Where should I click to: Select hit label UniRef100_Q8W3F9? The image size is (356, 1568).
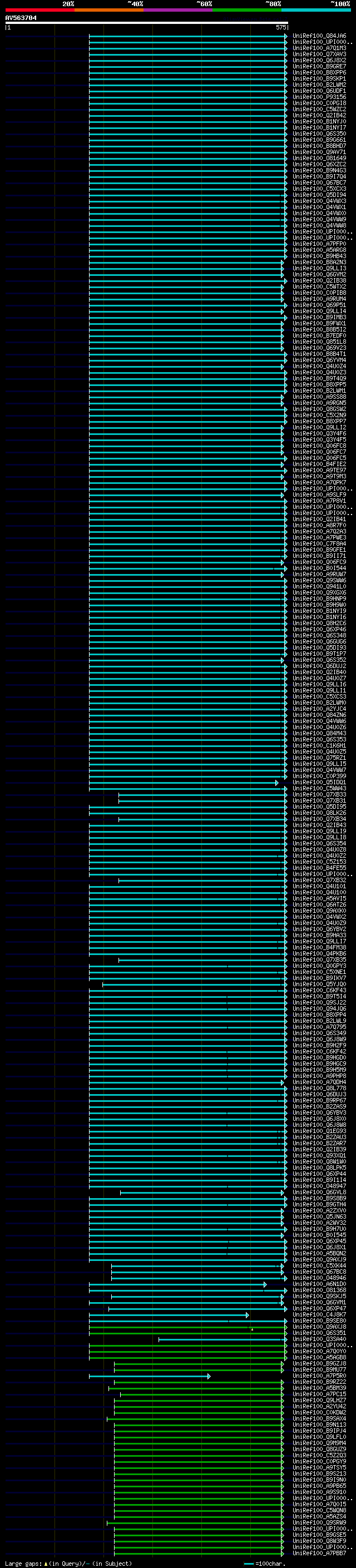[x=319, y=1541]
